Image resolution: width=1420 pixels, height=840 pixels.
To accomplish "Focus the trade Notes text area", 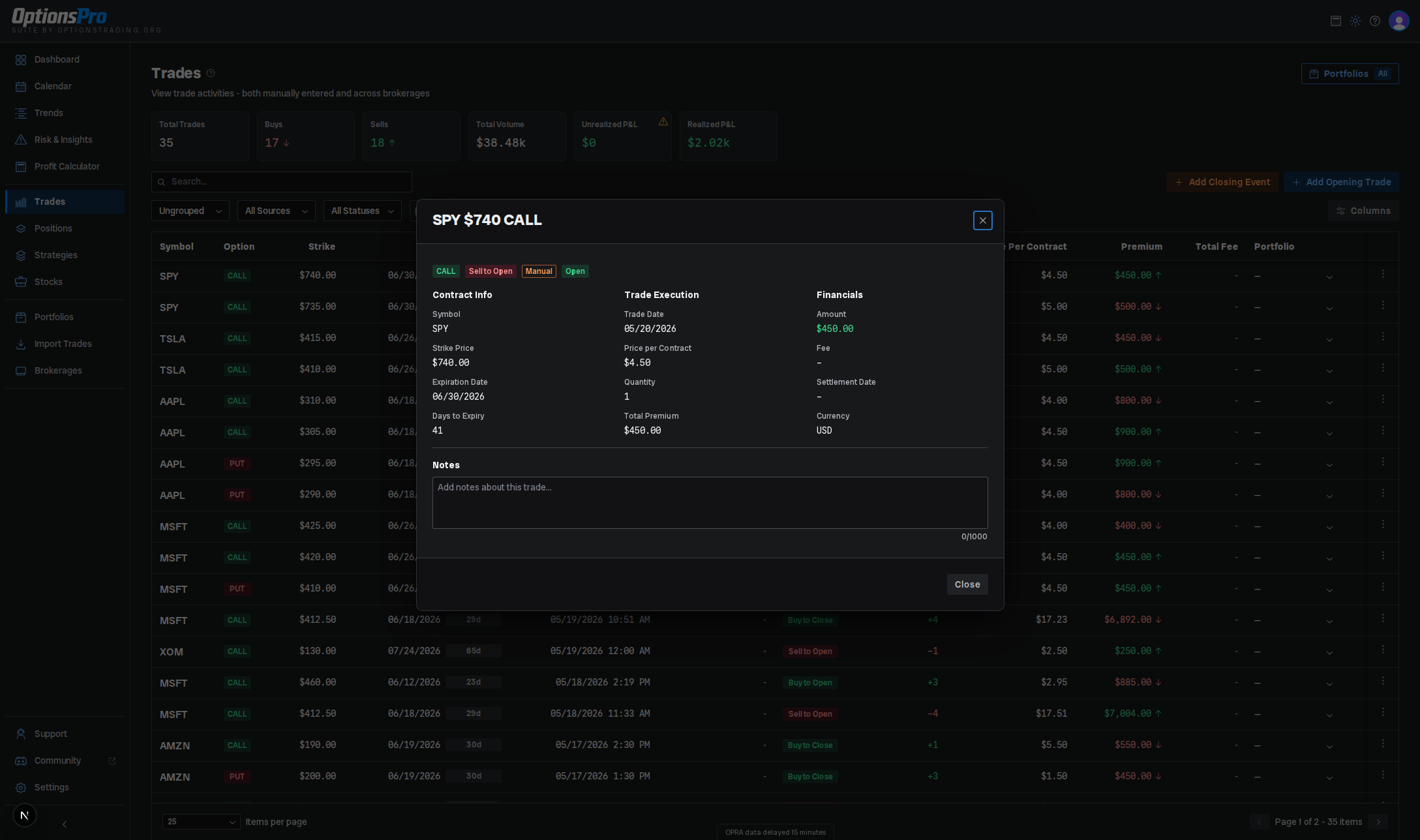I will (710, 503).
